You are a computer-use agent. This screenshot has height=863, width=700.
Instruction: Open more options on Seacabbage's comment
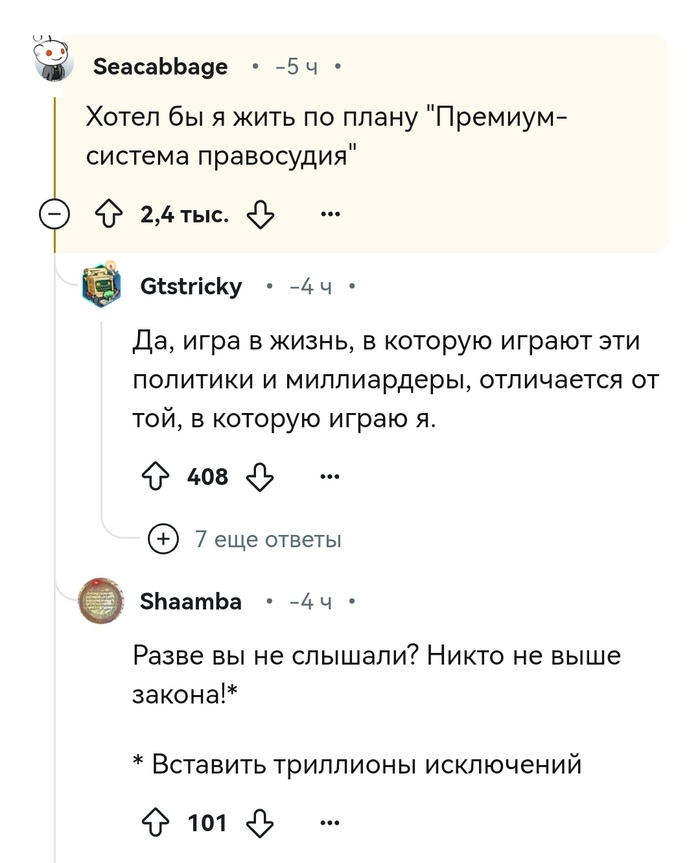click(x=329, y=215)
